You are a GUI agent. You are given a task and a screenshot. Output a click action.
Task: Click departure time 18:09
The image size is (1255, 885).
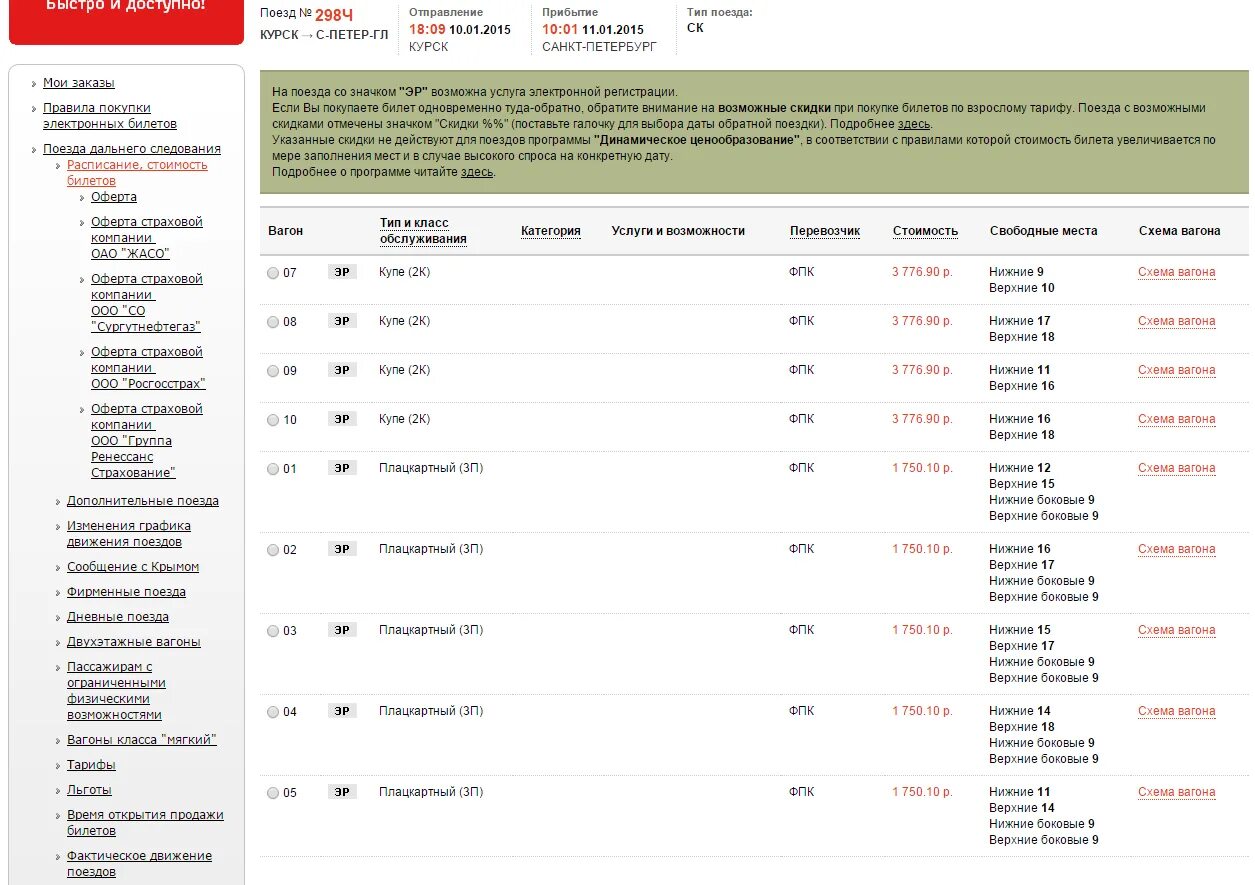[427, 29]
